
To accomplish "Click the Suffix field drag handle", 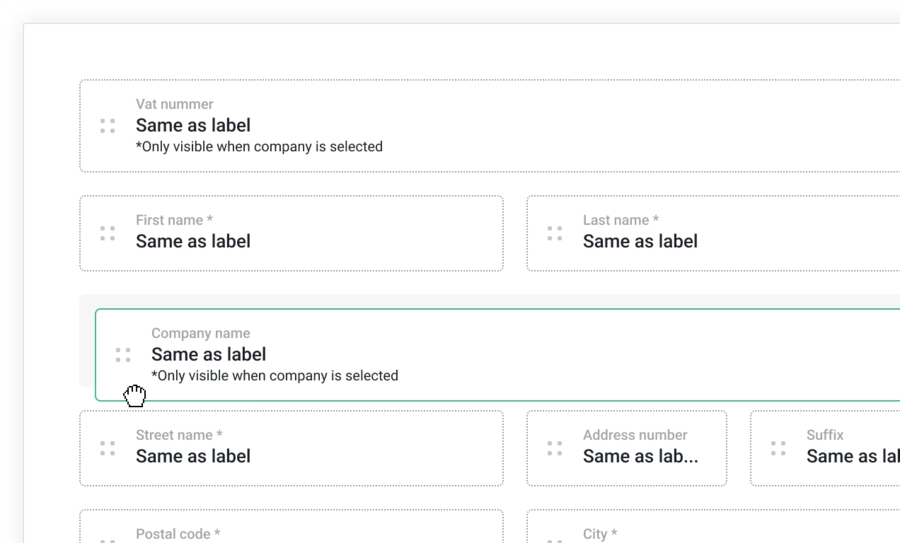I will [778, 448].
